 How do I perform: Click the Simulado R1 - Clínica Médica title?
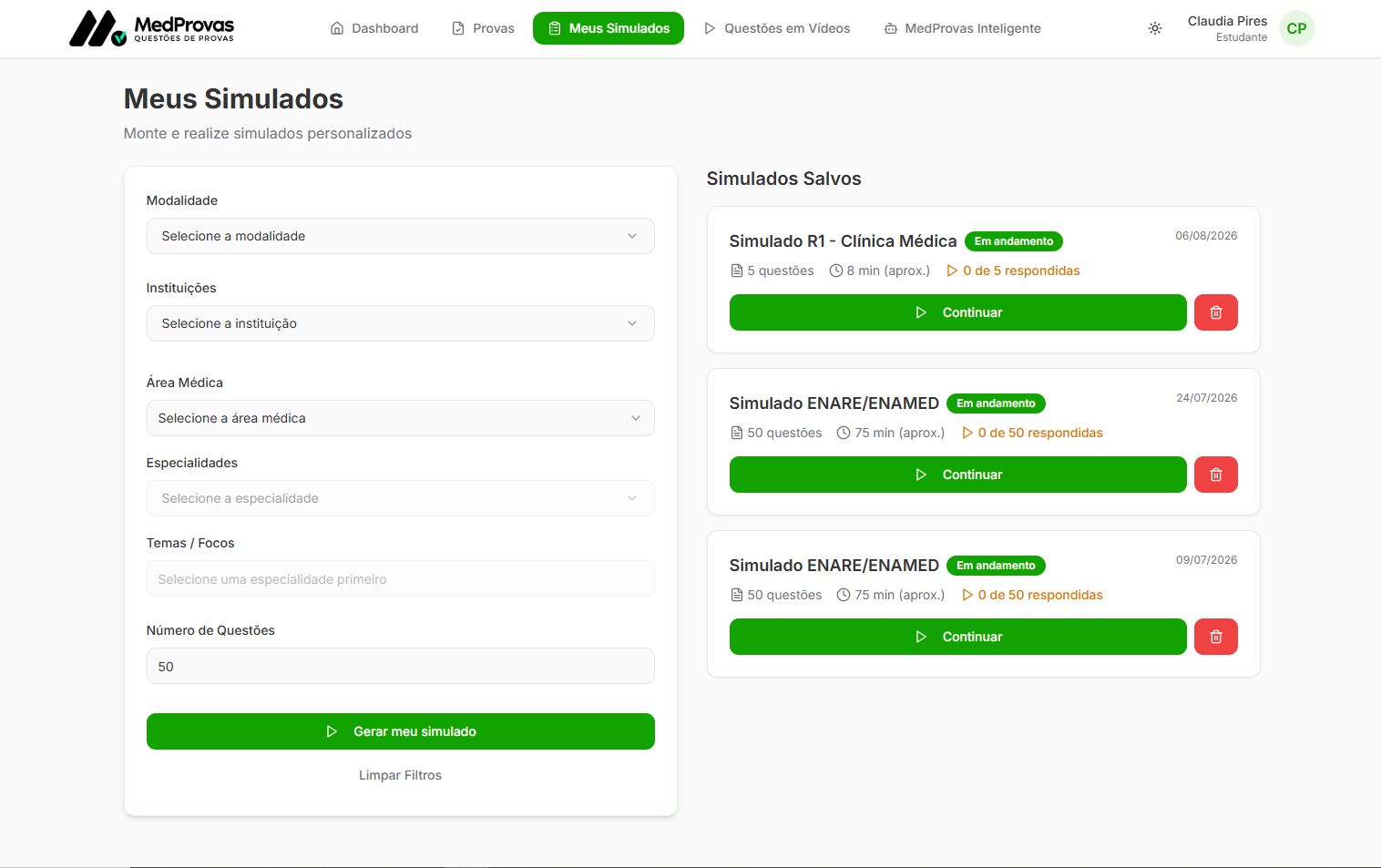click(843, 241)
